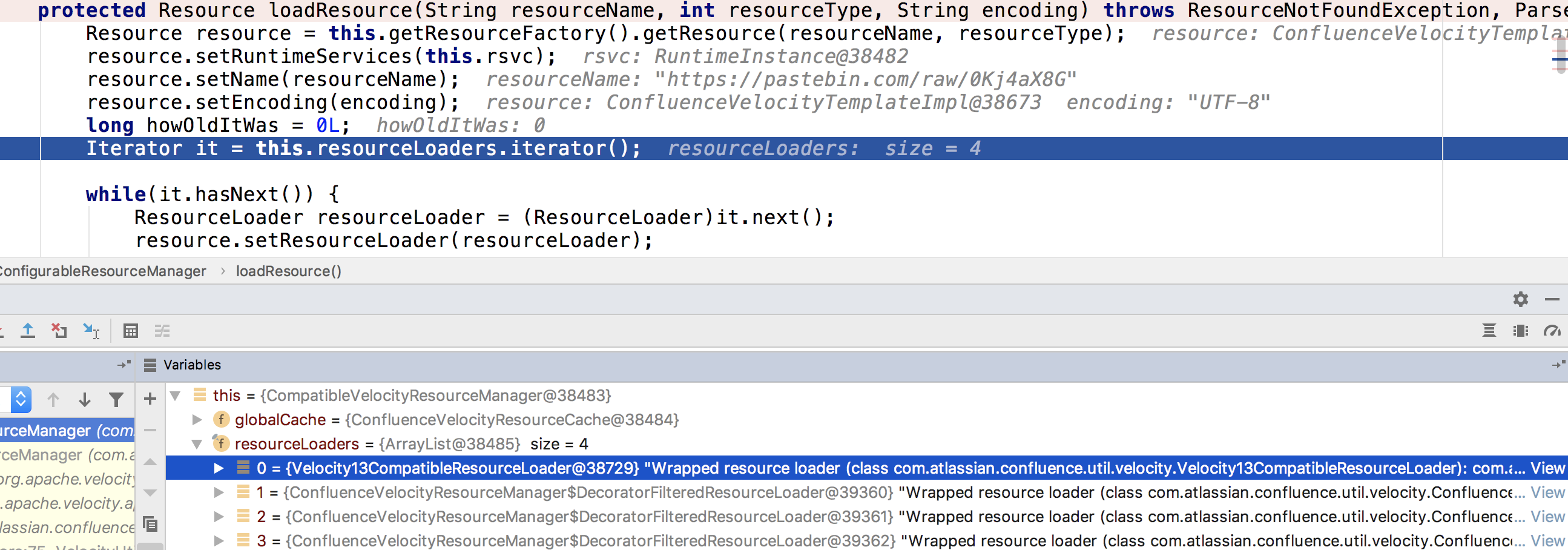Click the film-strip Memory view icon

tap(1521, 331)
